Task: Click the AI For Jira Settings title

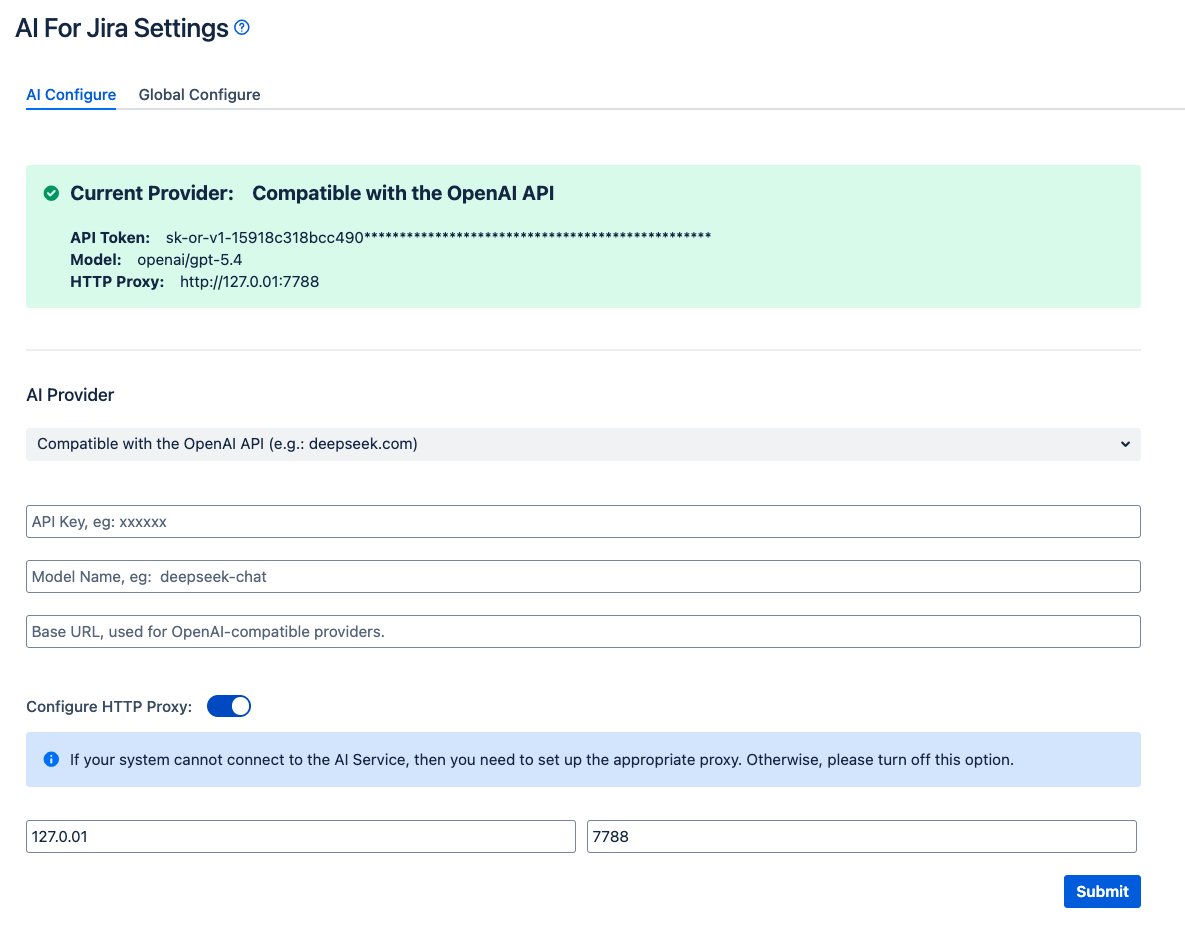Action: click(x=122, y=28)
